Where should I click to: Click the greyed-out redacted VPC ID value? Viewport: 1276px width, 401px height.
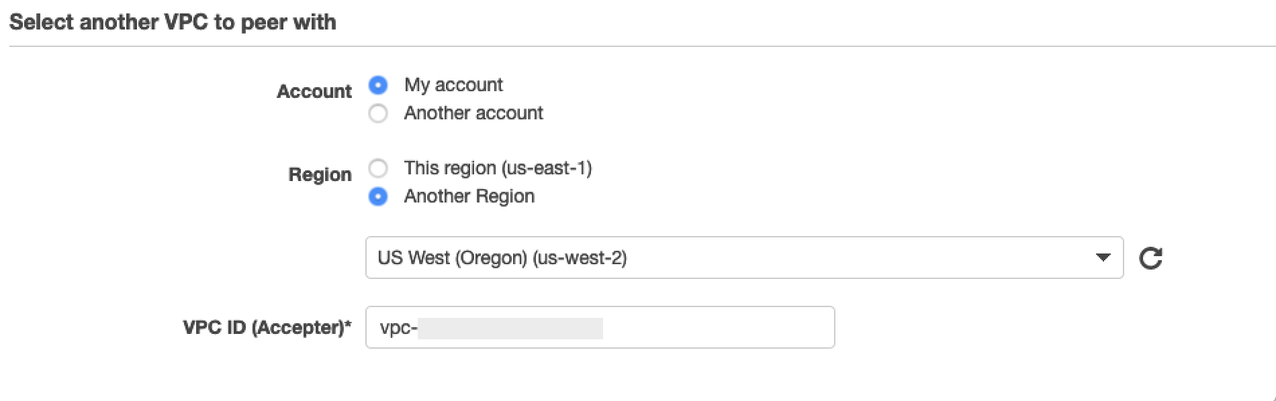510,328
